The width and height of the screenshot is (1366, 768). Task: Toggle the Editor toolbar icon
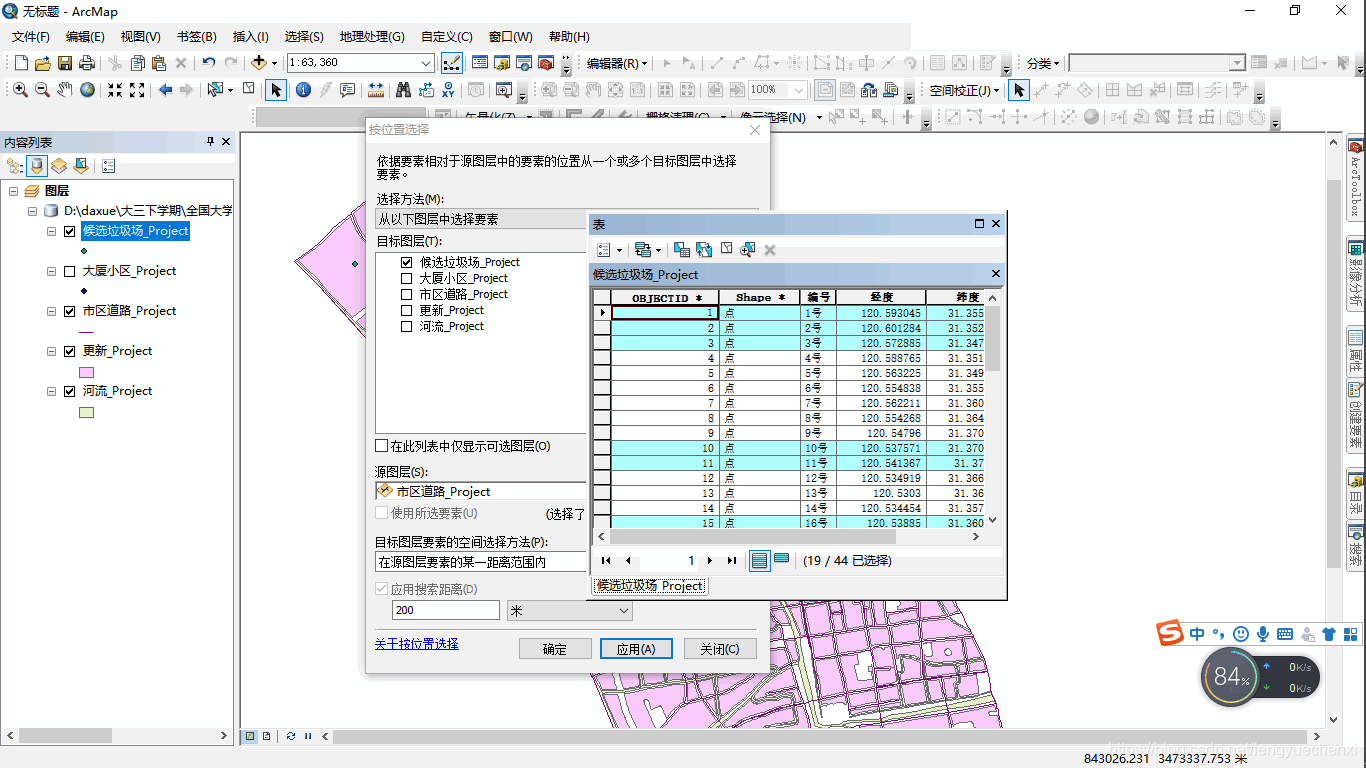point(452,63)
